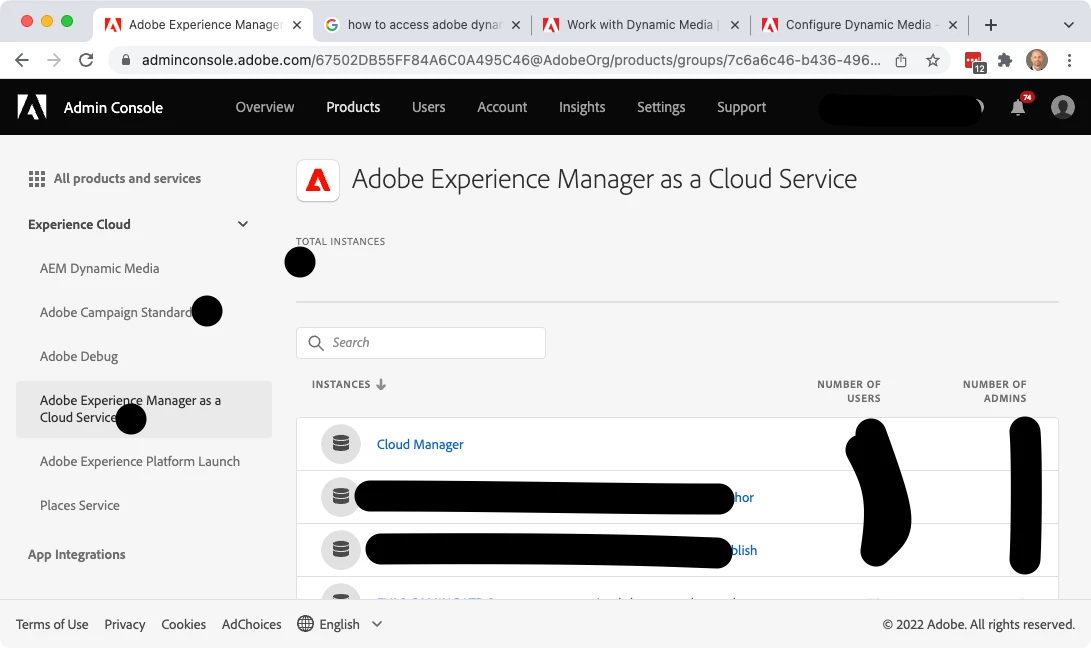Select Adobe Campaign Standard in sidebar
Viewport: 1091px width, 648px height.
[116, 312]
